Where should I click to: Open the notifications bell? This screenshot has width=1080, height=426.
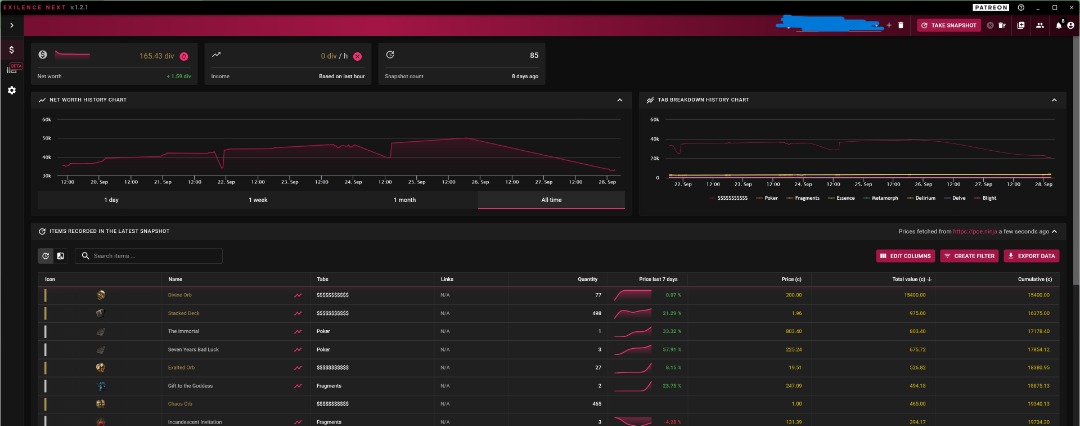pyautogui.click(x=1058, y=25)
